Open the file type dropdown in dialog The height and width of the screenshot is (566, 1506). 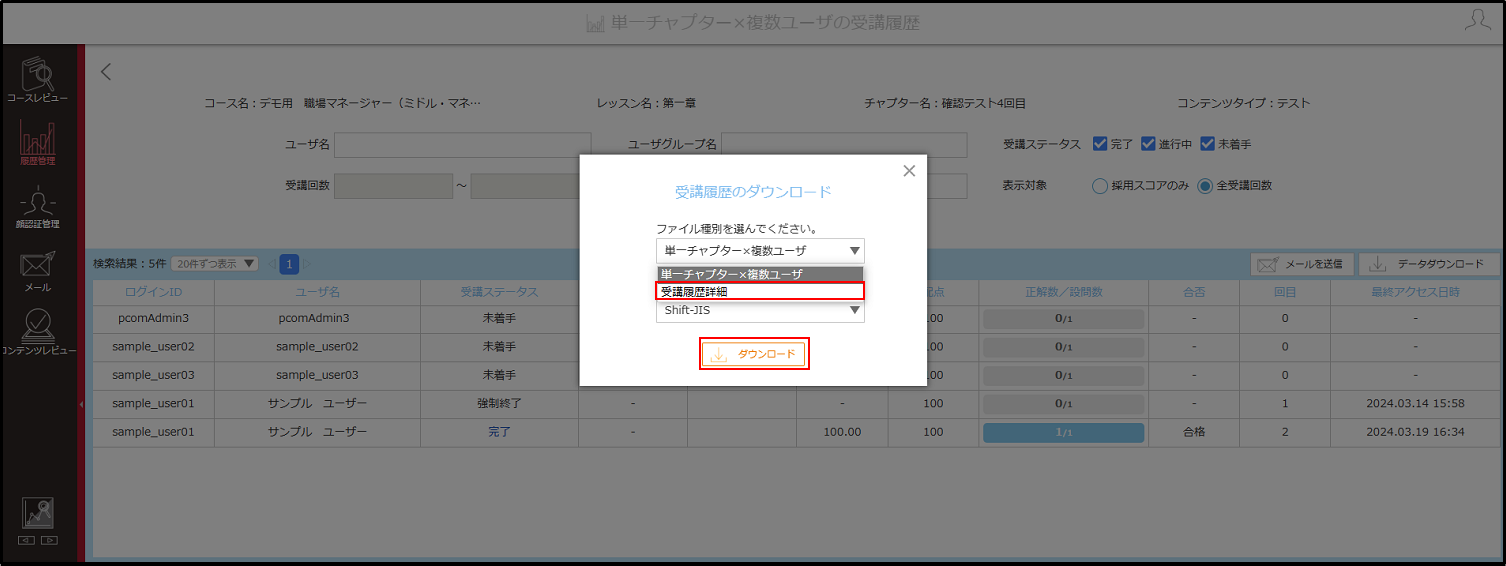(760, 251)
